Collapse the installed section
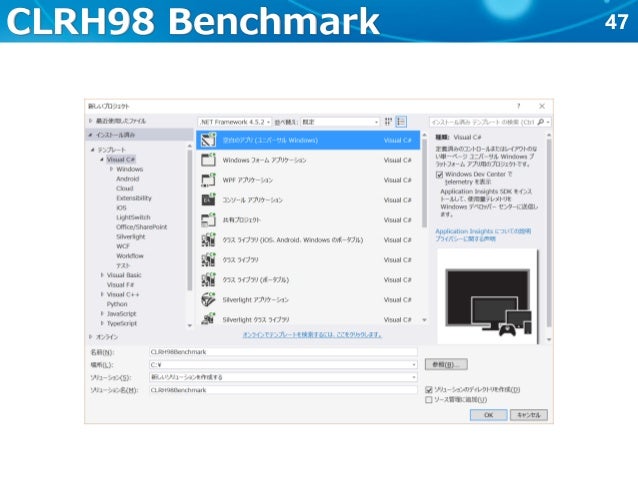The image size is (638, 479). (x=91, y=135)
